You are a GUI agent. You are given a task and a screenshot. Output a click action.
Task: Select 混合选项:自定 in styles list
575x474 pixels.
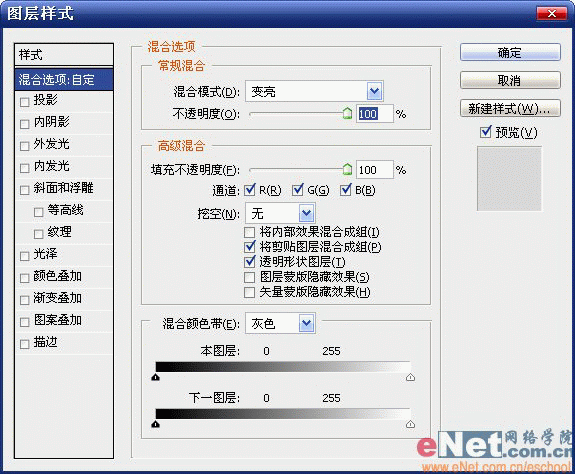click(64, 79)
